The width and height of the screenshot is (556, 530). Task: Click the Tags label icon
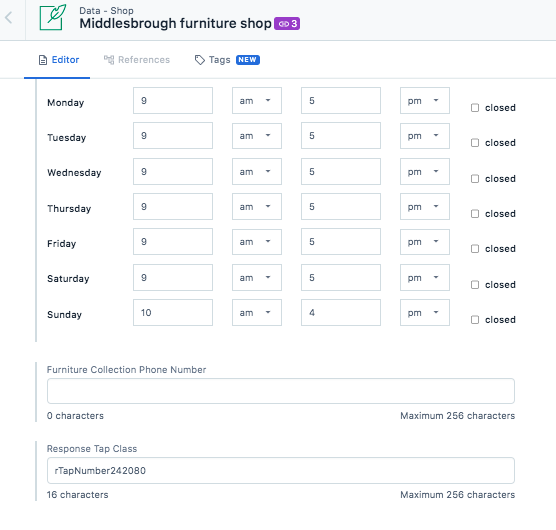point(200,60)
